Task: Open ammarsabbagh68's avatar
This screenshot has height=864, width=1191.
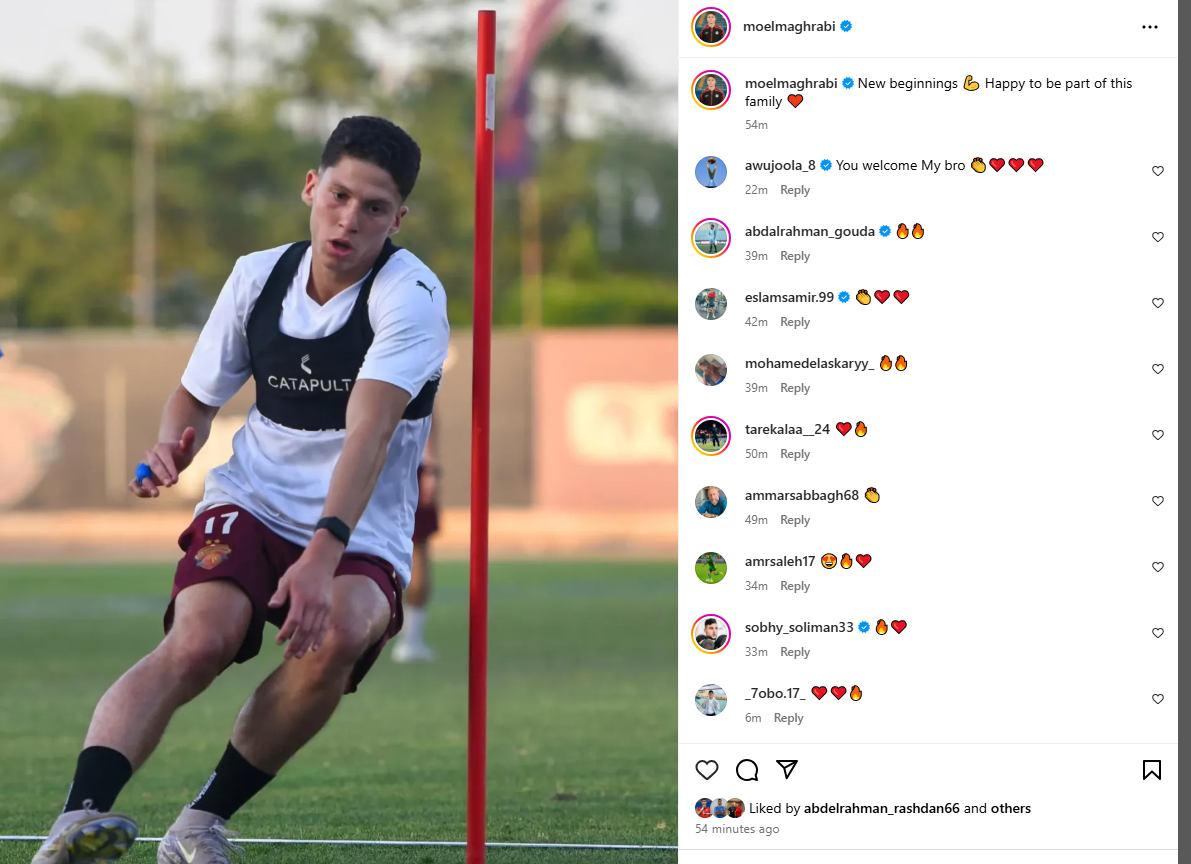Action: pos(710,502)
